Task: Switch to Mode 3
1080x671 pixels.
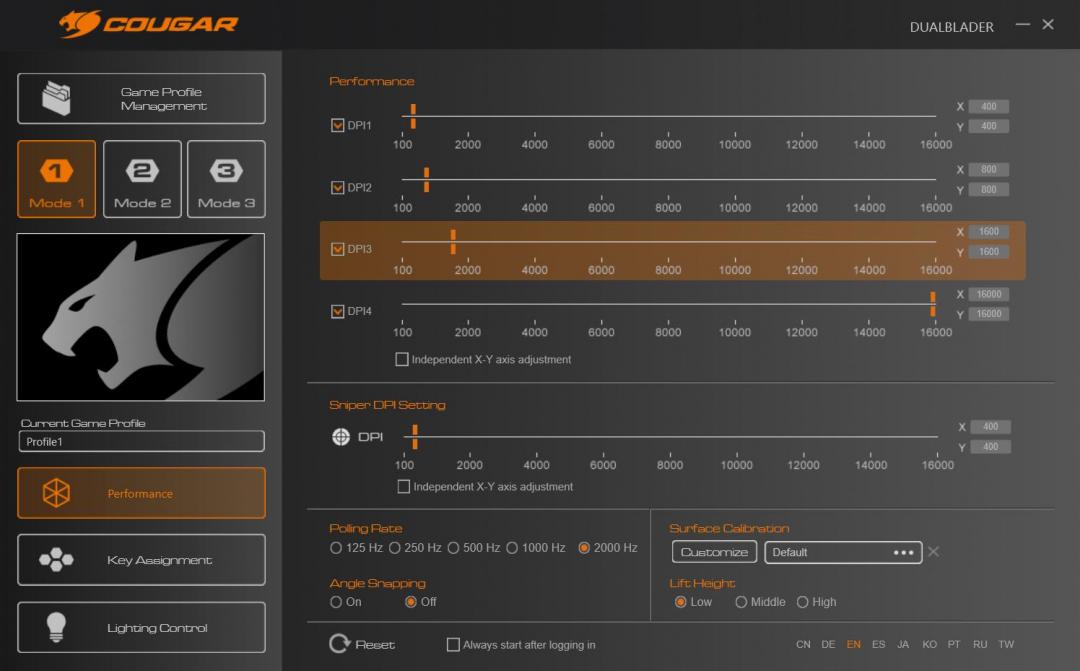Action: click(227, 179)
